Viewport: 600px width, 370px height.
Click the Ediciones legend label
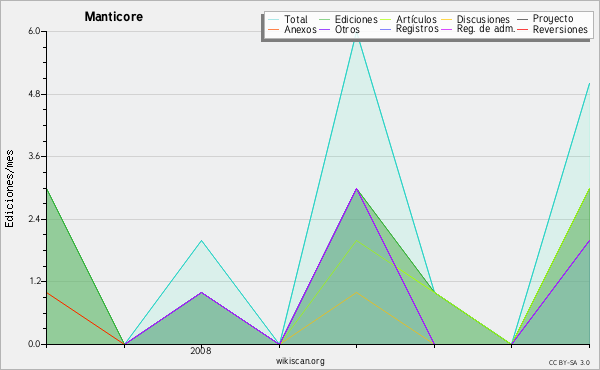point(356,19)
